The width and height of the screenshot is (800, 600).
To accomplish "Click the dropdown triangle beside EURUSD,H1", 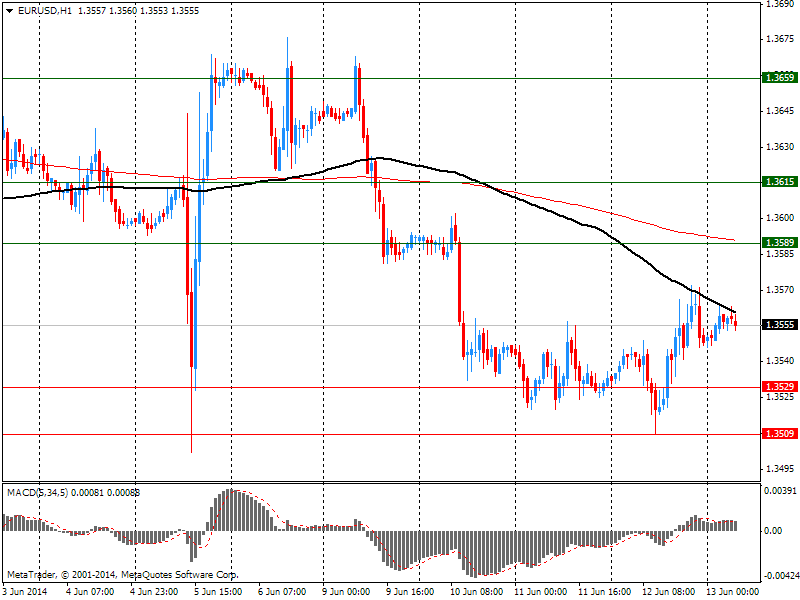I will coord(9,11).
